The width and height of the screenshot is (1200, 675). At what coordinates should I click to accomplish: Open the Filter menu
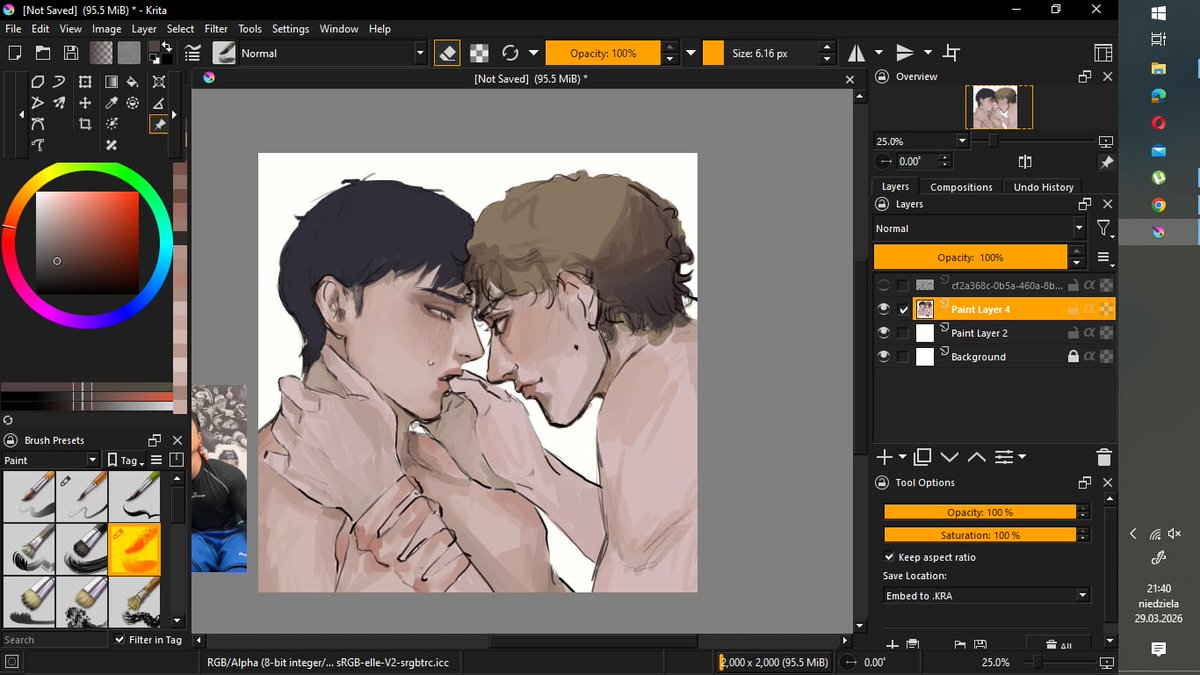coord(216,29)
